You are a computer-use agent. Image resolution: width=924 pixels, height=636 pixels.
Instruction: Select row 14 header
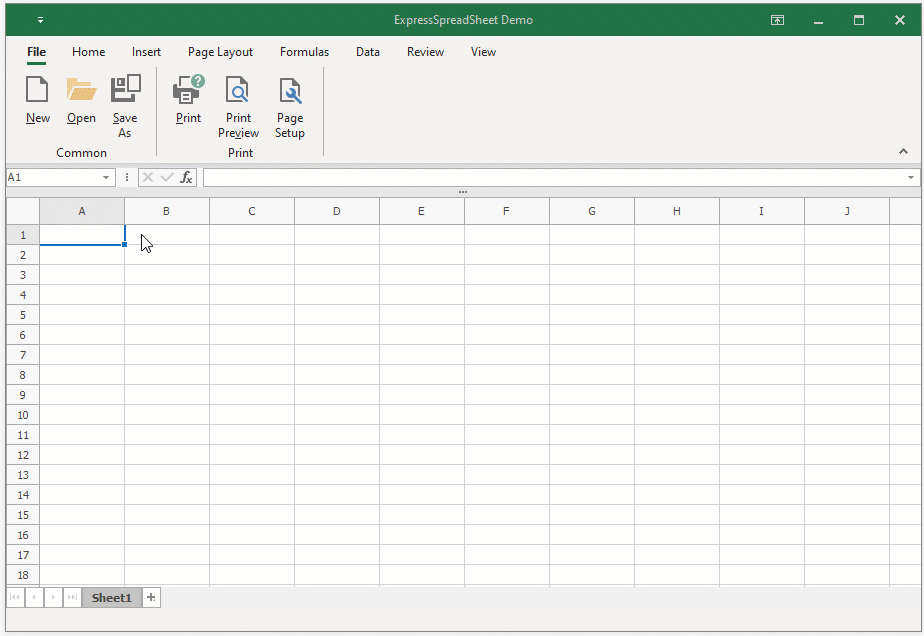tap(23, 495)
